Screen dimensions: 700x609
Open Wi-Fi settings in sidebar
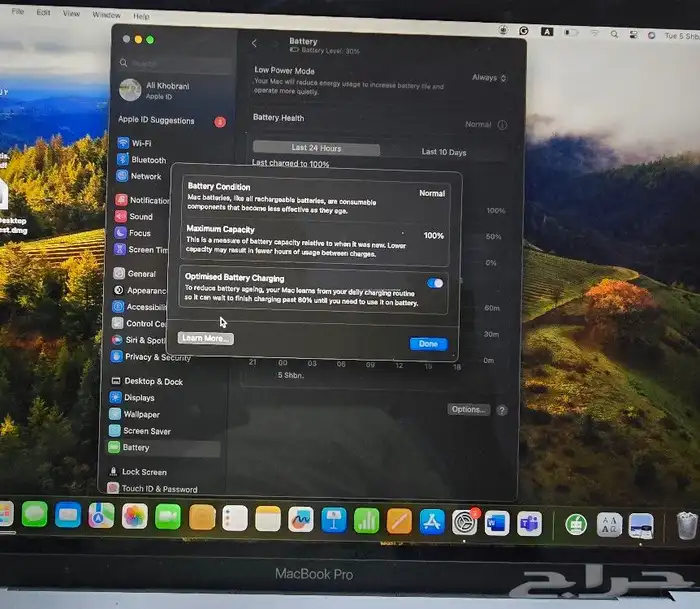[x=134, y=143]
